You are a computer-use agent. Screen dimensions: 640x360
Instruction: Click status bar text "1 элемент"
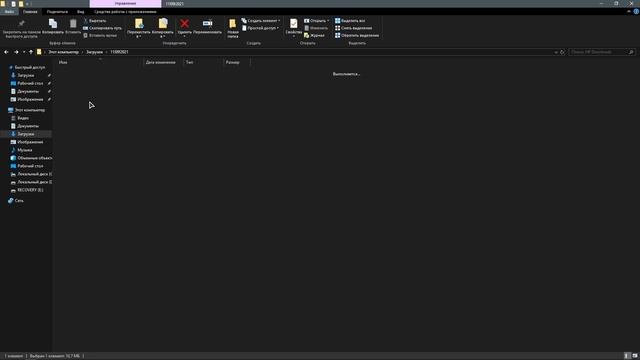14,356
